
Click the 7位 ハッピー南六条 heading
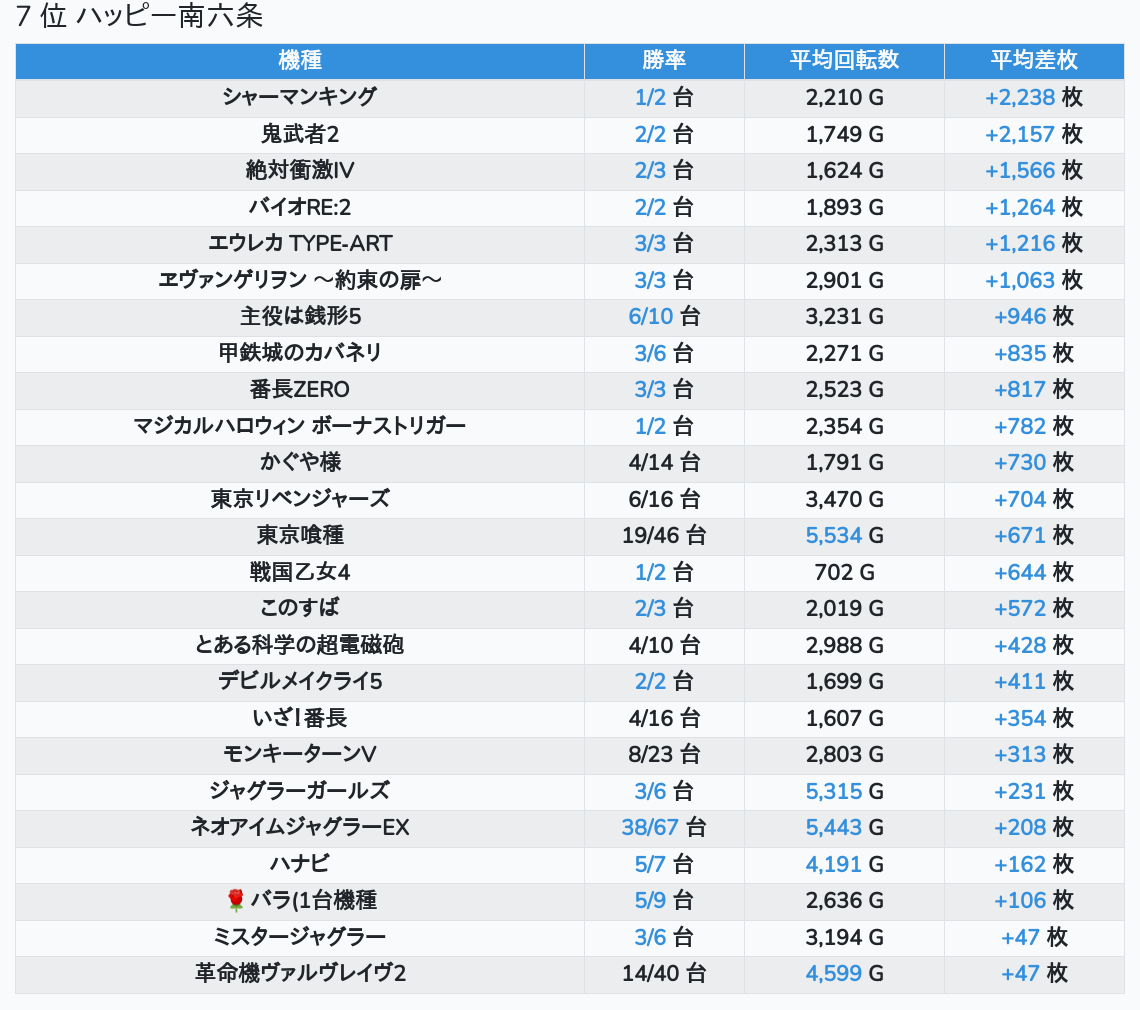[x=139, y=16]
